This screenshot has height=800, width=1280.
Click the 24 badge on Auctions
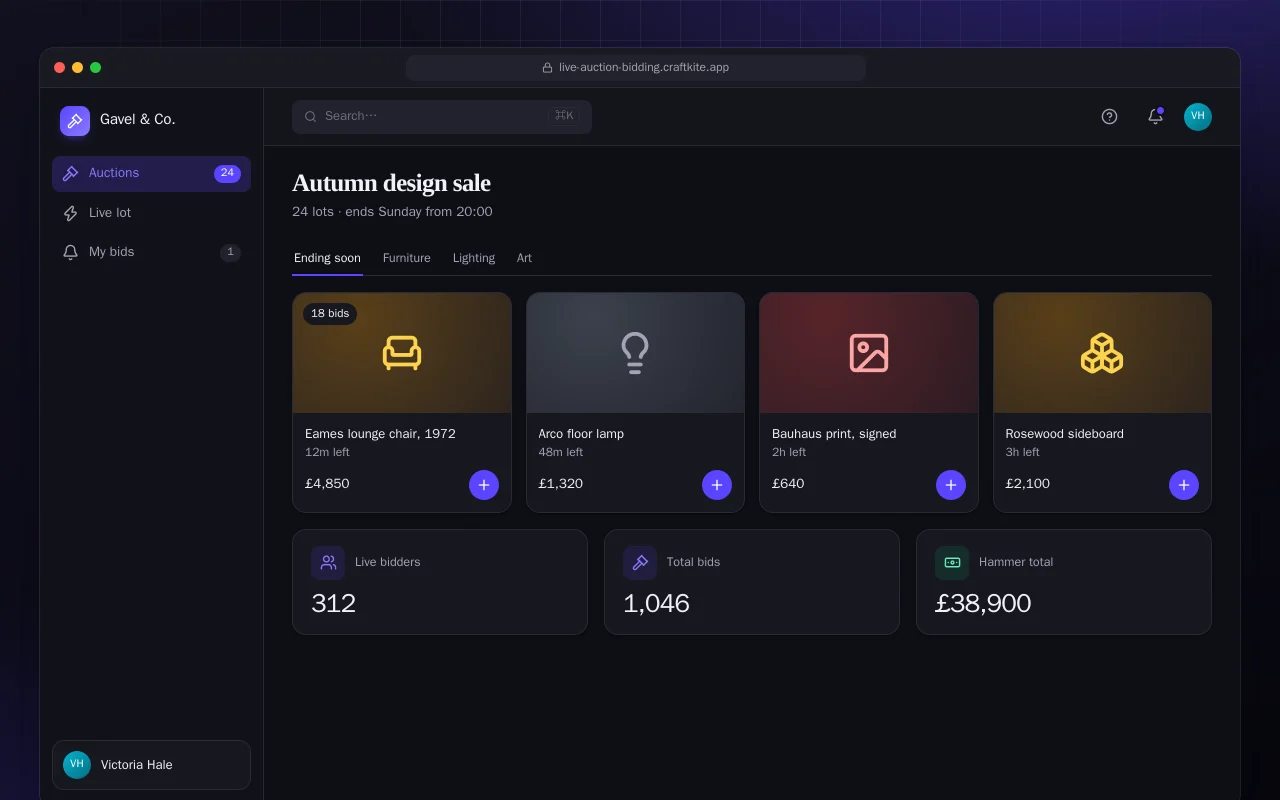click(227, 174)
